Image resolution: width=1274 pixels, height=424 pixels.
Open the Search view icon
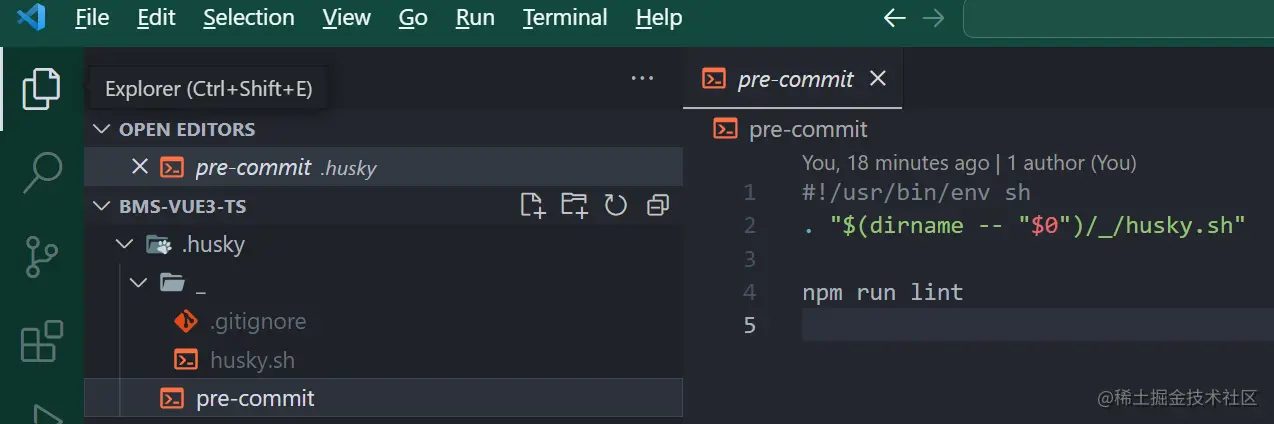(41, 172)
